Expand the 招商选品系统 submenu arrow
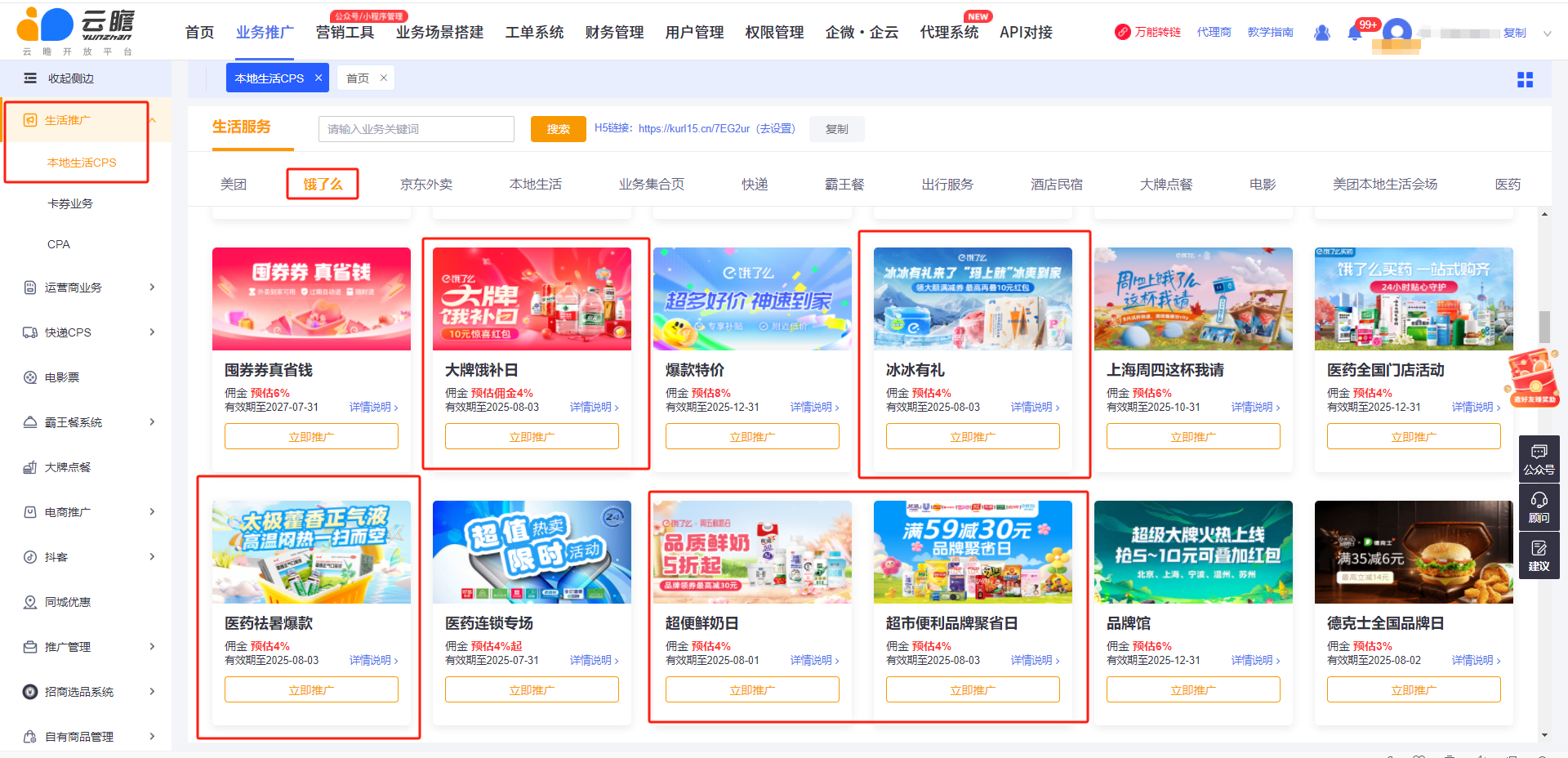The height and width of the screenshot is (758, 1568). point(152,692)
